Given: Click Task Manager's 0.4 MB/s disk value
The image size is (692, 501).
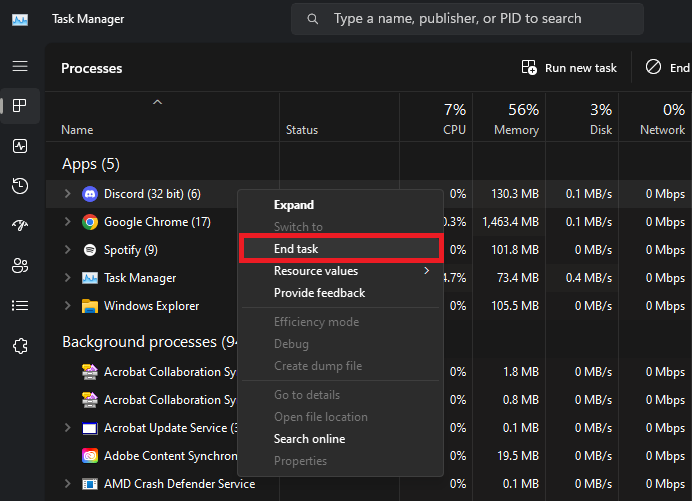Looking at the screenshot, I should [589, 278].
